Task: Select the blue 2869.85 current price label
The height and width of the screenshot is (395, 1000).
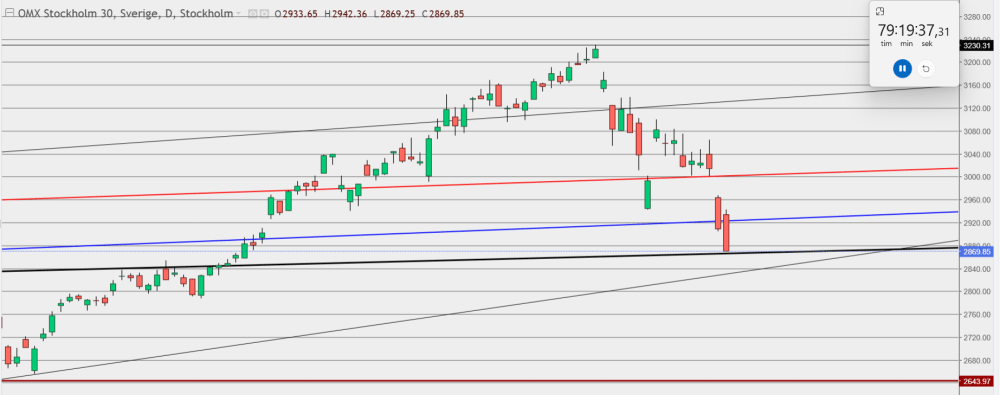Action: [x=976, y=251]
